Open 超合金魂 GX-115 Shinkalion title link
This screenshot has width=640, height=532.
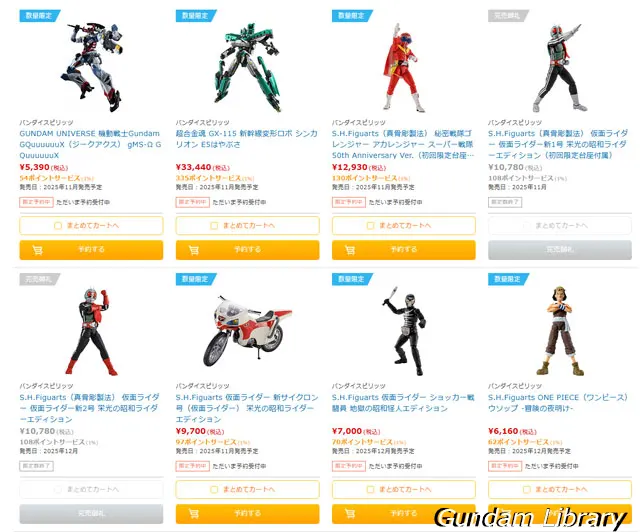[247, 139]
